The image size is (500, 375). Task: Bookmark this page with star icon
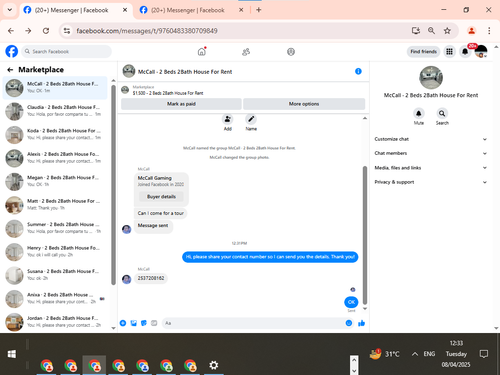tap(447, 31)
